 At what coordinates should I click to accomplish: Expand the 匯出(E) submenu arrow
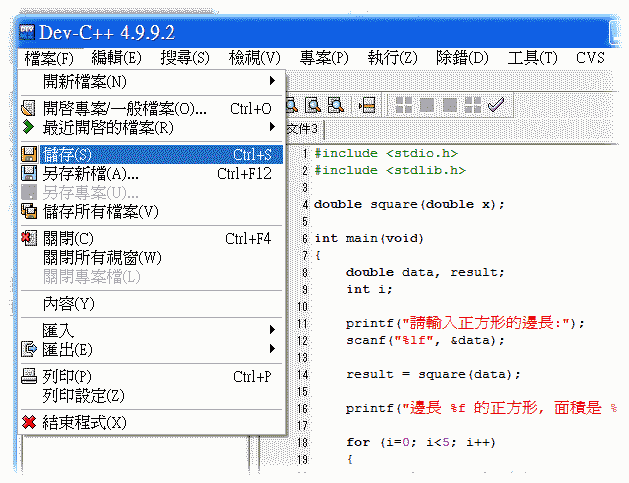point(272,349)
